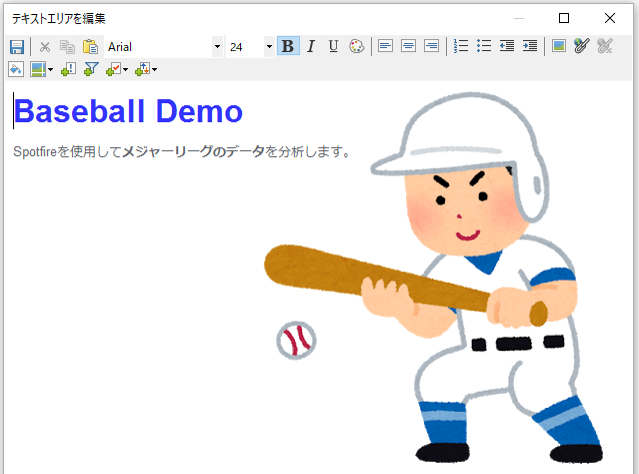Expand the property control dropdown arrow

click(126, 70)
